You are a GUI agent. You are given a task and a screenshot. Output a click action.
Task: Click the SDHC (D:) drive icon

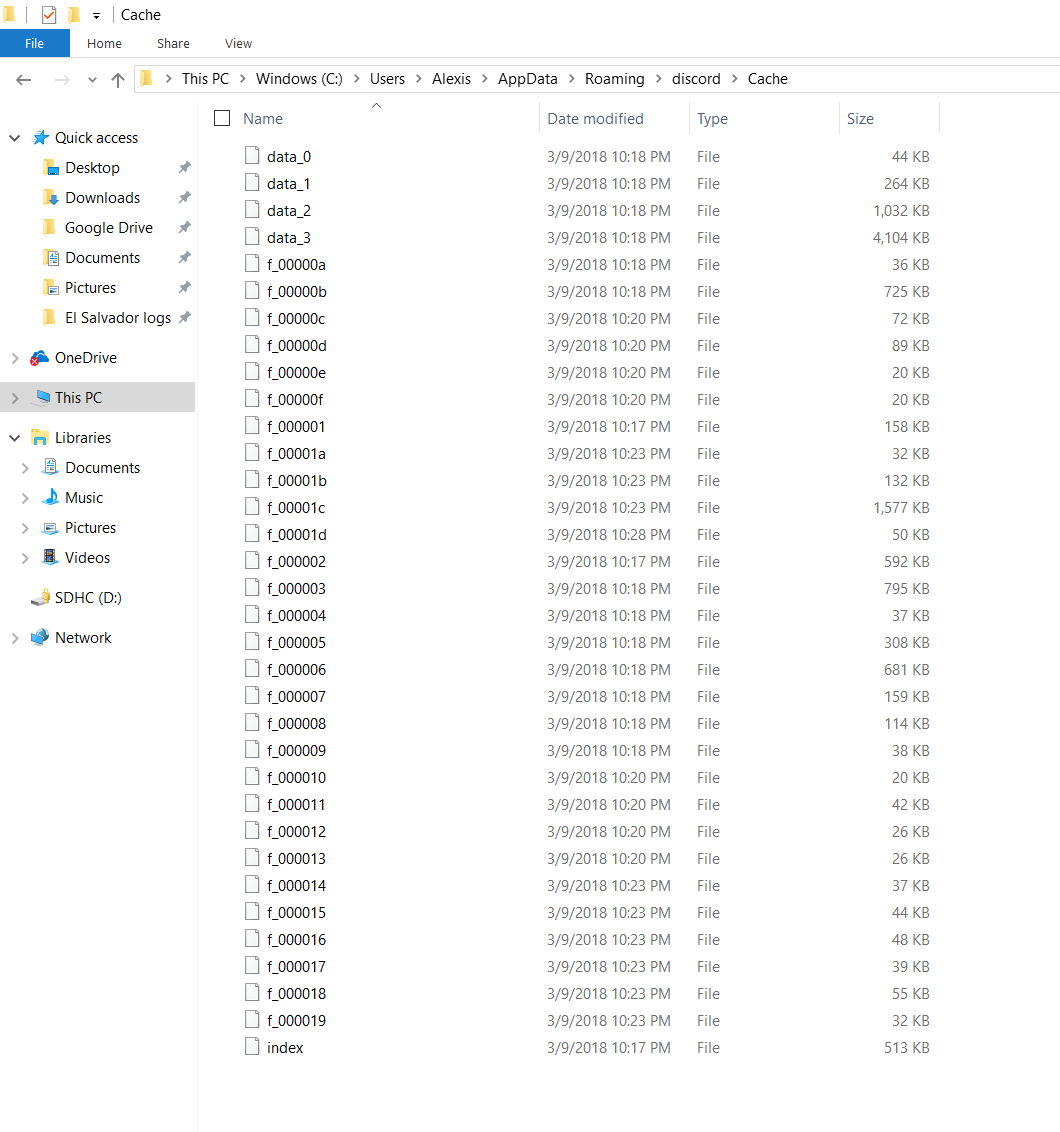[x=40, y=598]
